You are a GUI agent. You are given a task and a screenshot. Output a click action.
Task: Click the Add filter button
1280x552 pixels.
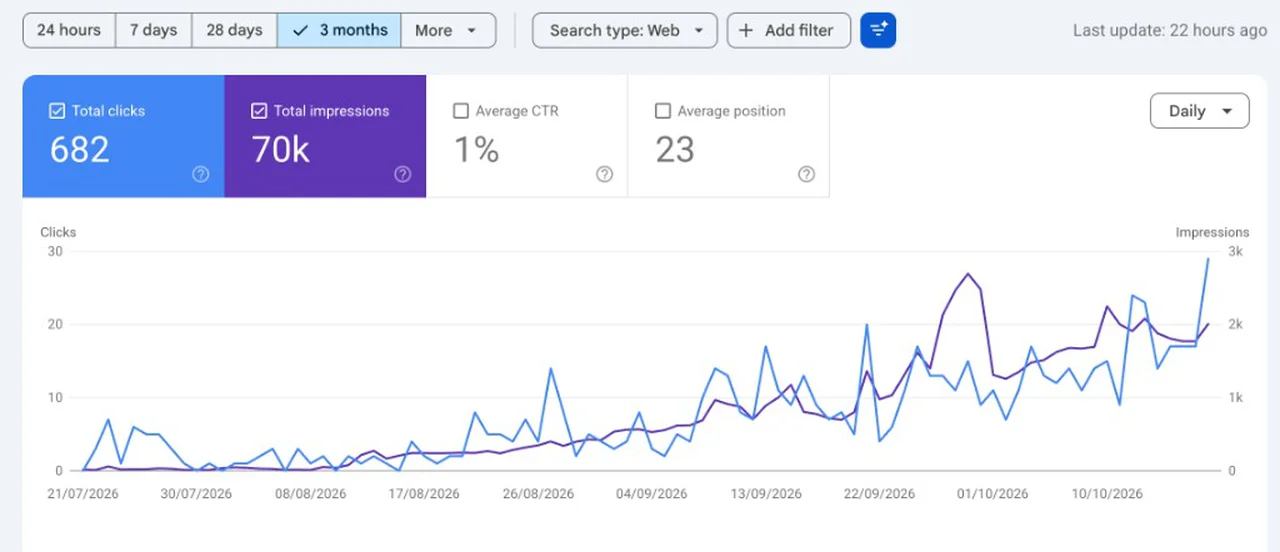tap(788, 30)
